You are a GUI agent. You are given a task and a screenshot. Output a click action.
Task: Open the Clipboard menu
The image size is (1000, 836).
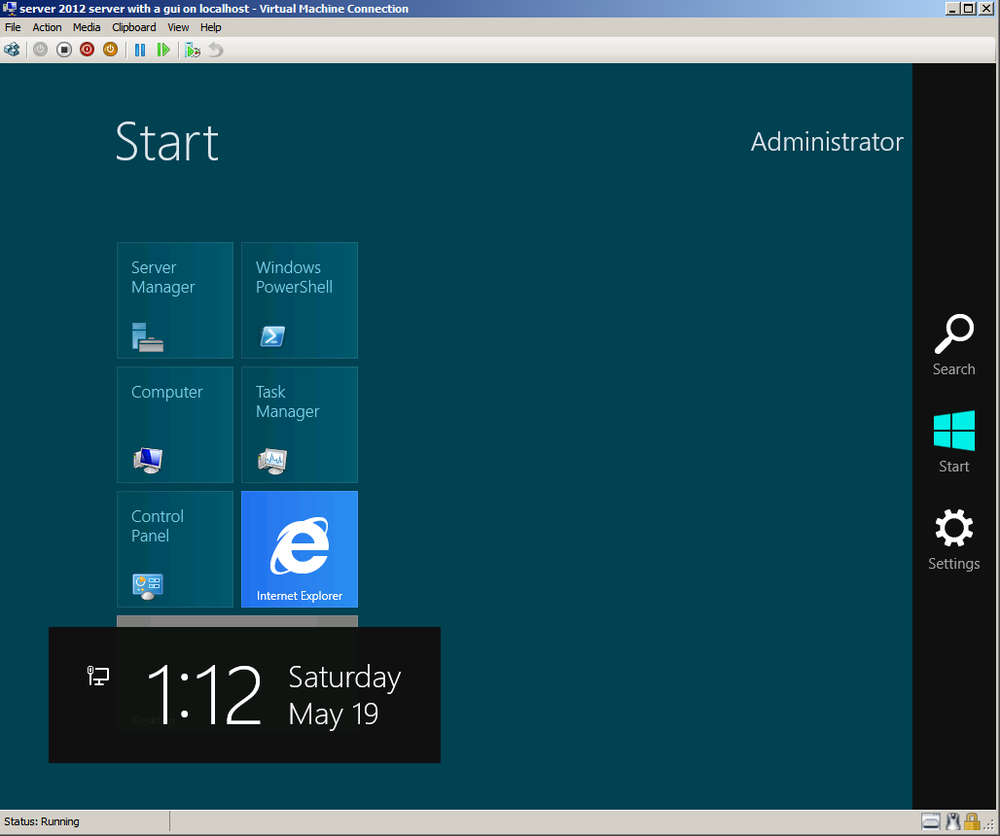click(x=134, y=27)
